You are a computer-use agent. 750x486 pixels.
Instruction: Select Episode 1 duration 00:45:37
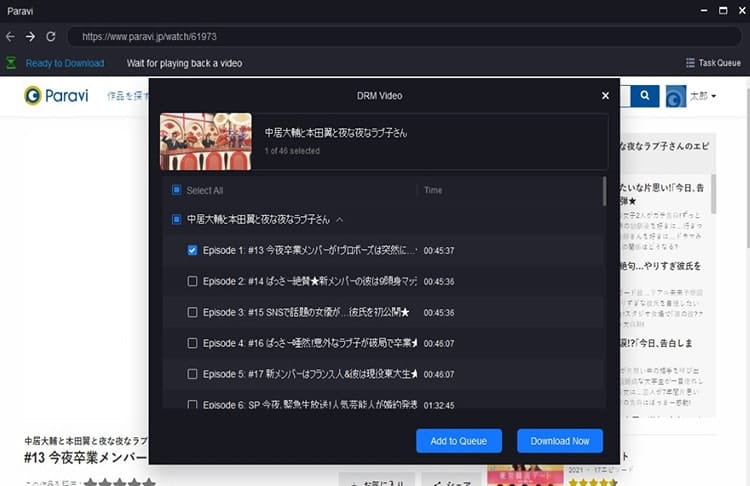coord(439,251)
